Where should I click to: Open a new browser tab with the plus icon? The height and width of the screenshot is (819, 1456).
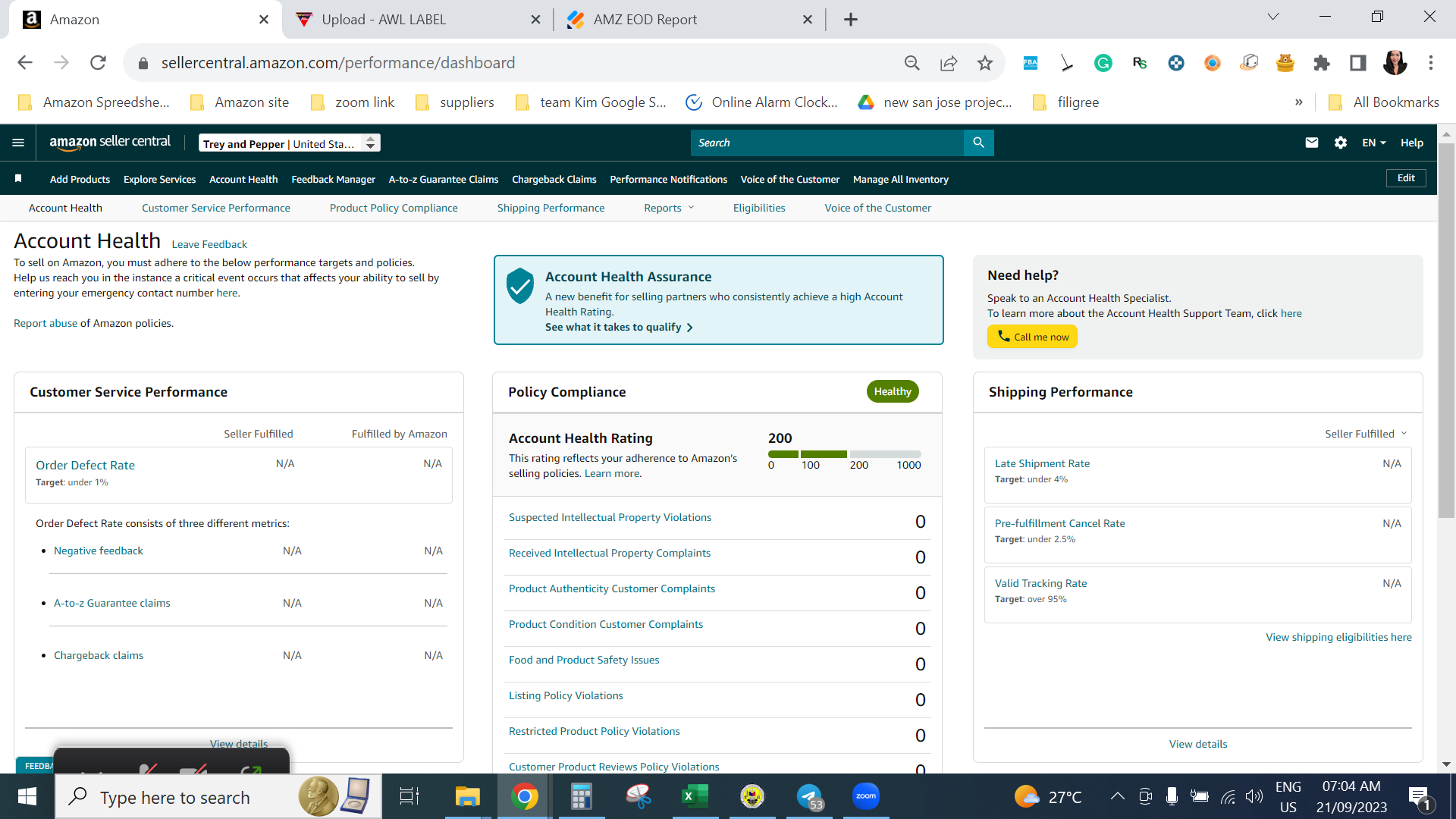click(x=851, y=20)
